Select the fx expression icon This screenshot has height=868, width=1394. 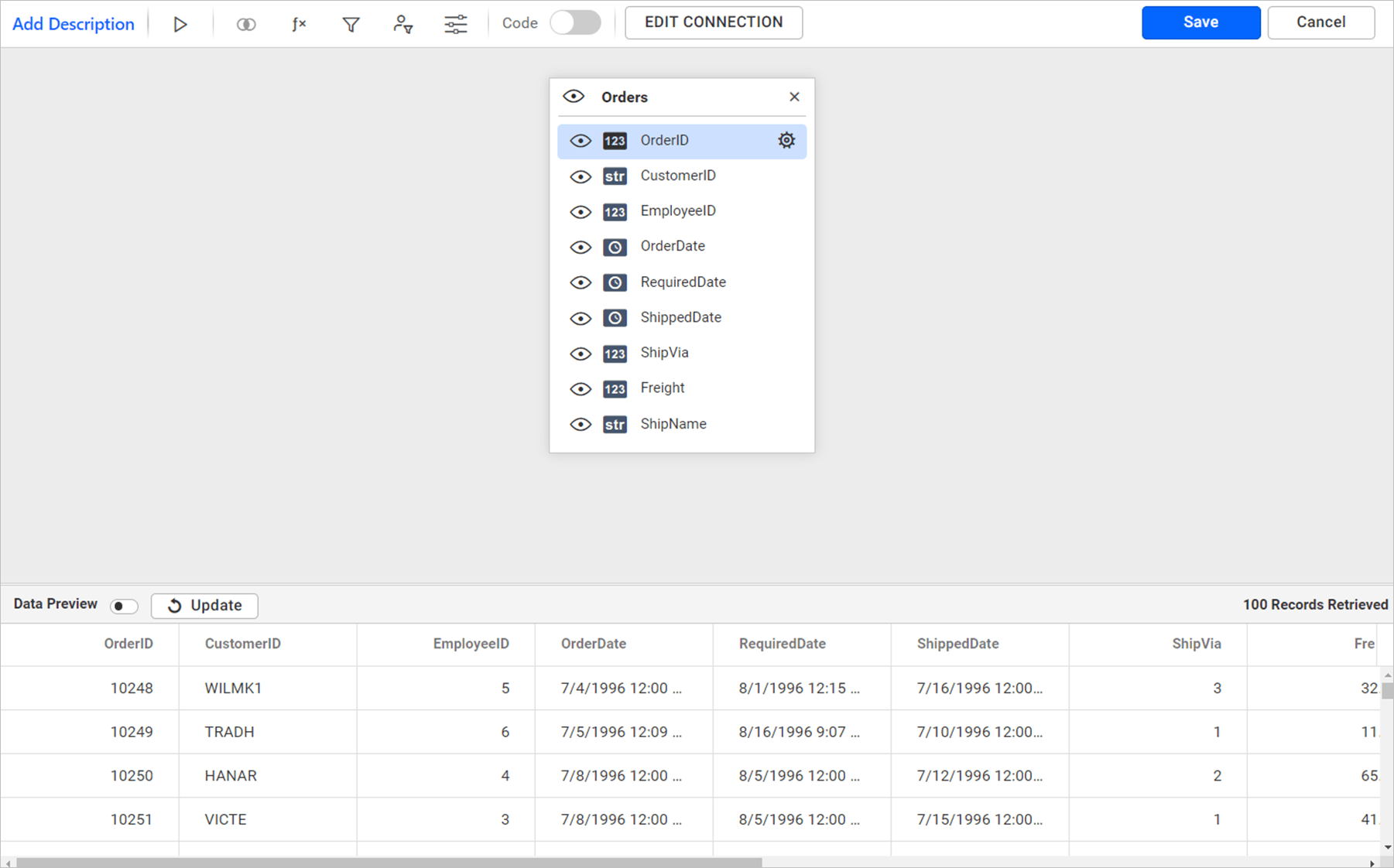pyautogui.click(x=299, y=23)
